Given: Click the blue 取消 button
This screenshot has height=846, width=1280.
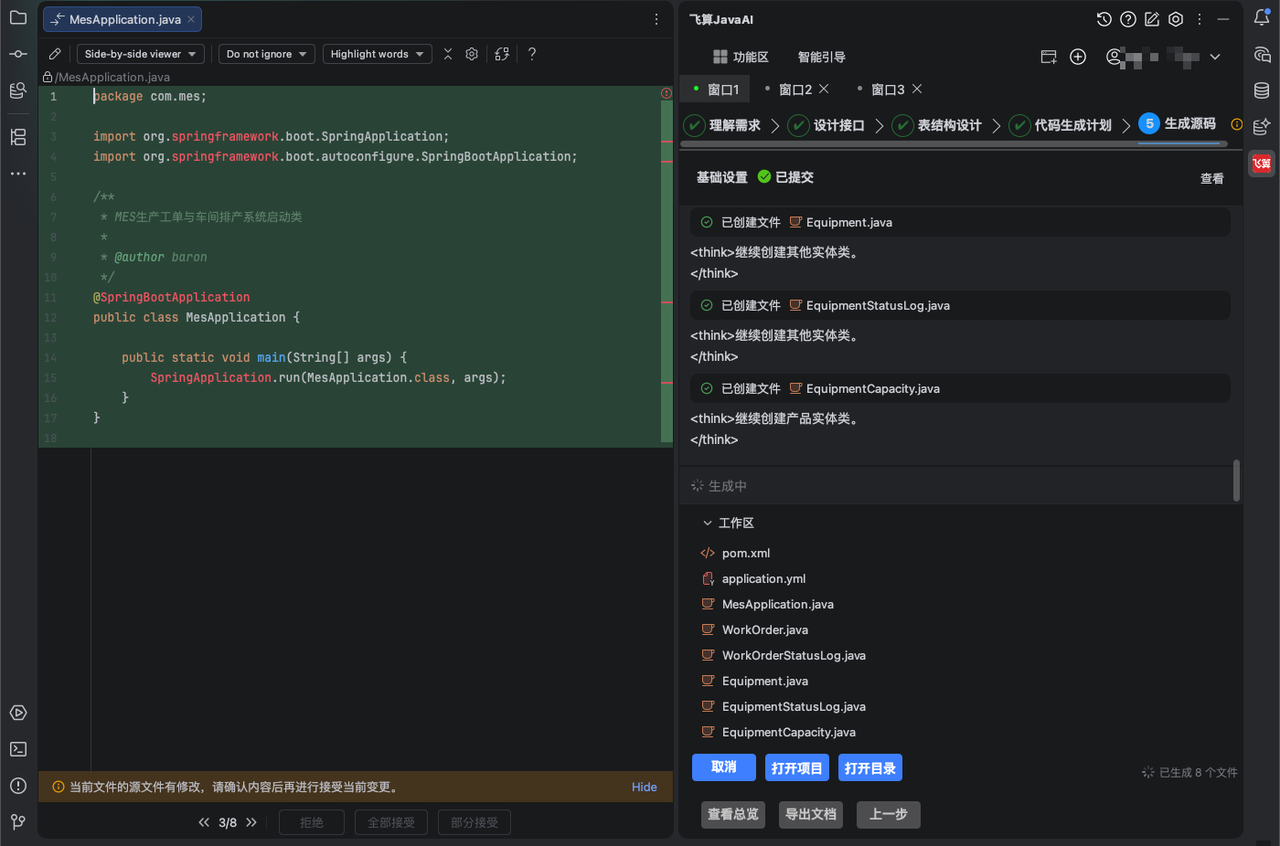Looking at the screenshot, I should (724, 767).
